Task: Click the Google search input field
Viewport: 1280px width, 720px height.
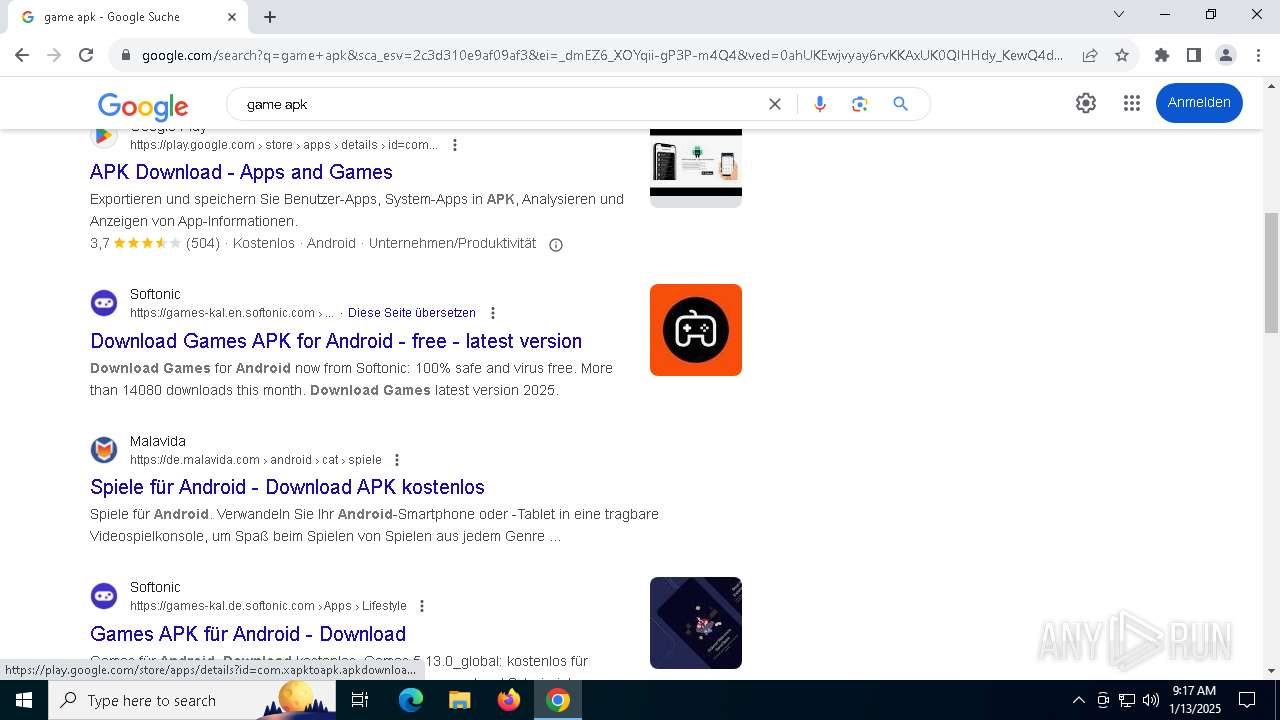Action: tap(500, 104)
